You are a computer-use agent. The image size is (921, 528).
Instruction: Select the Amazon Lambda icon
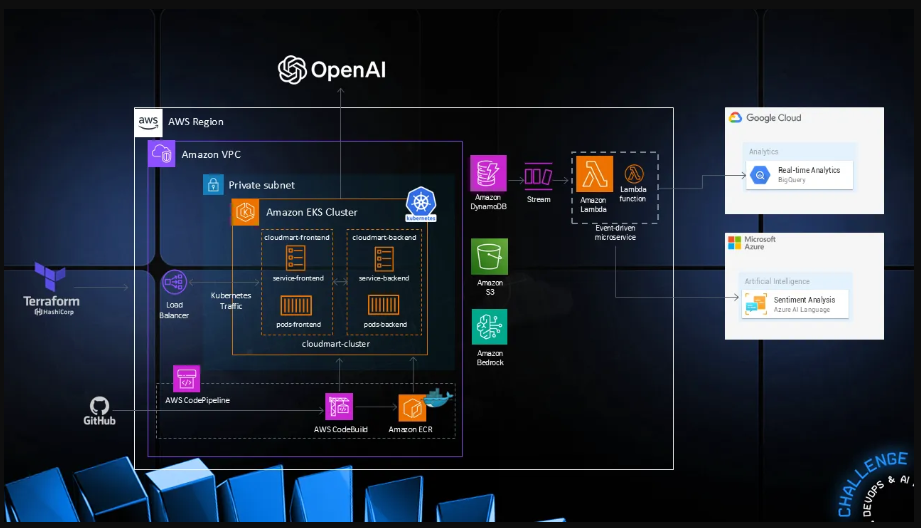click(594, 174)
